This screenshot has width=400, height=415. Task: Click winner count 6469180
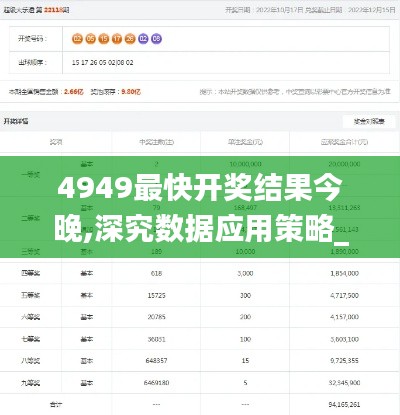pos(156,383)
